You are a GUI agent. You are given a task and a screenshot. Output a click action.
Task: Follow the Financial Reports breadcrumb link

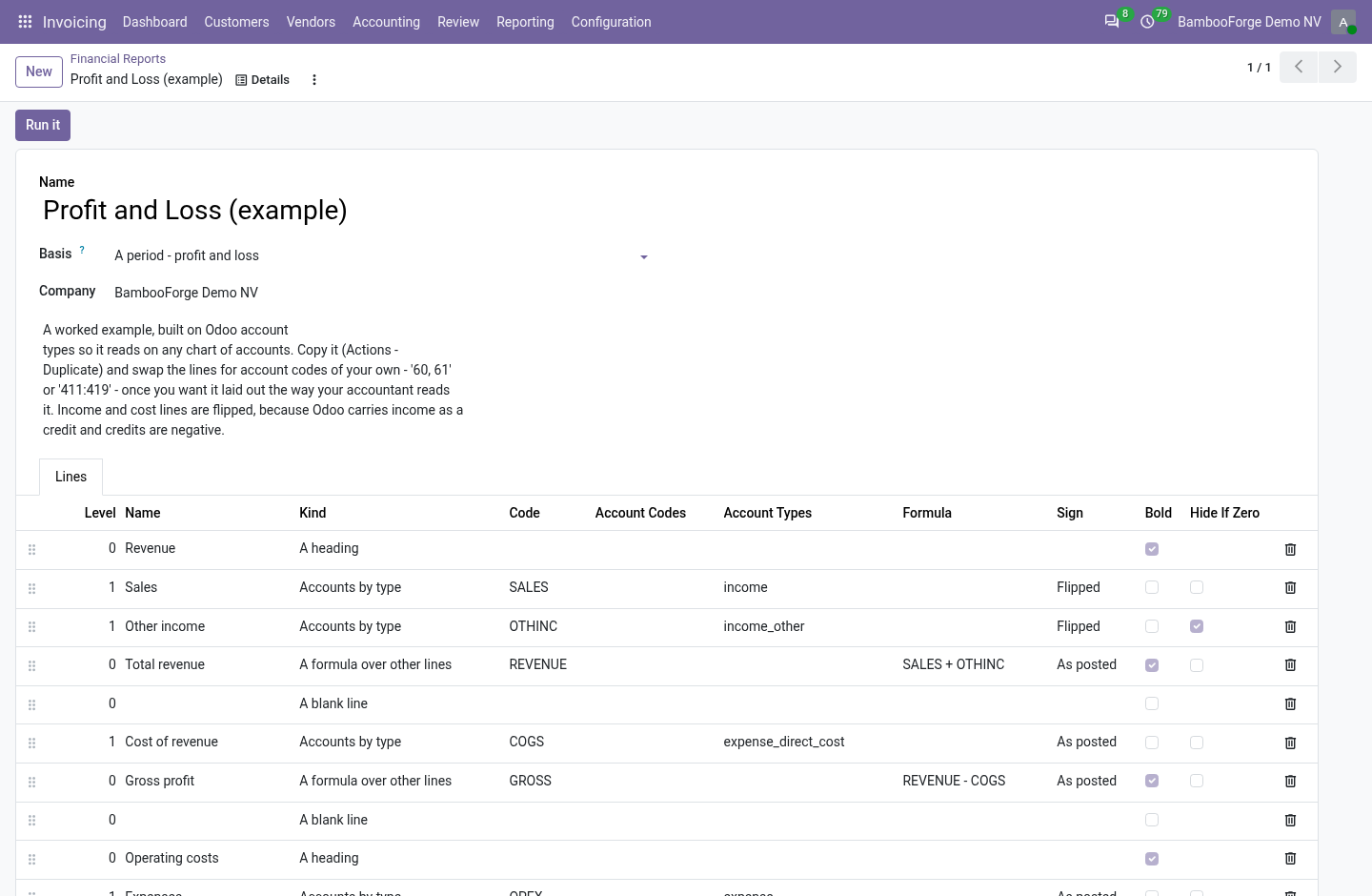click(x=118, y=59)
